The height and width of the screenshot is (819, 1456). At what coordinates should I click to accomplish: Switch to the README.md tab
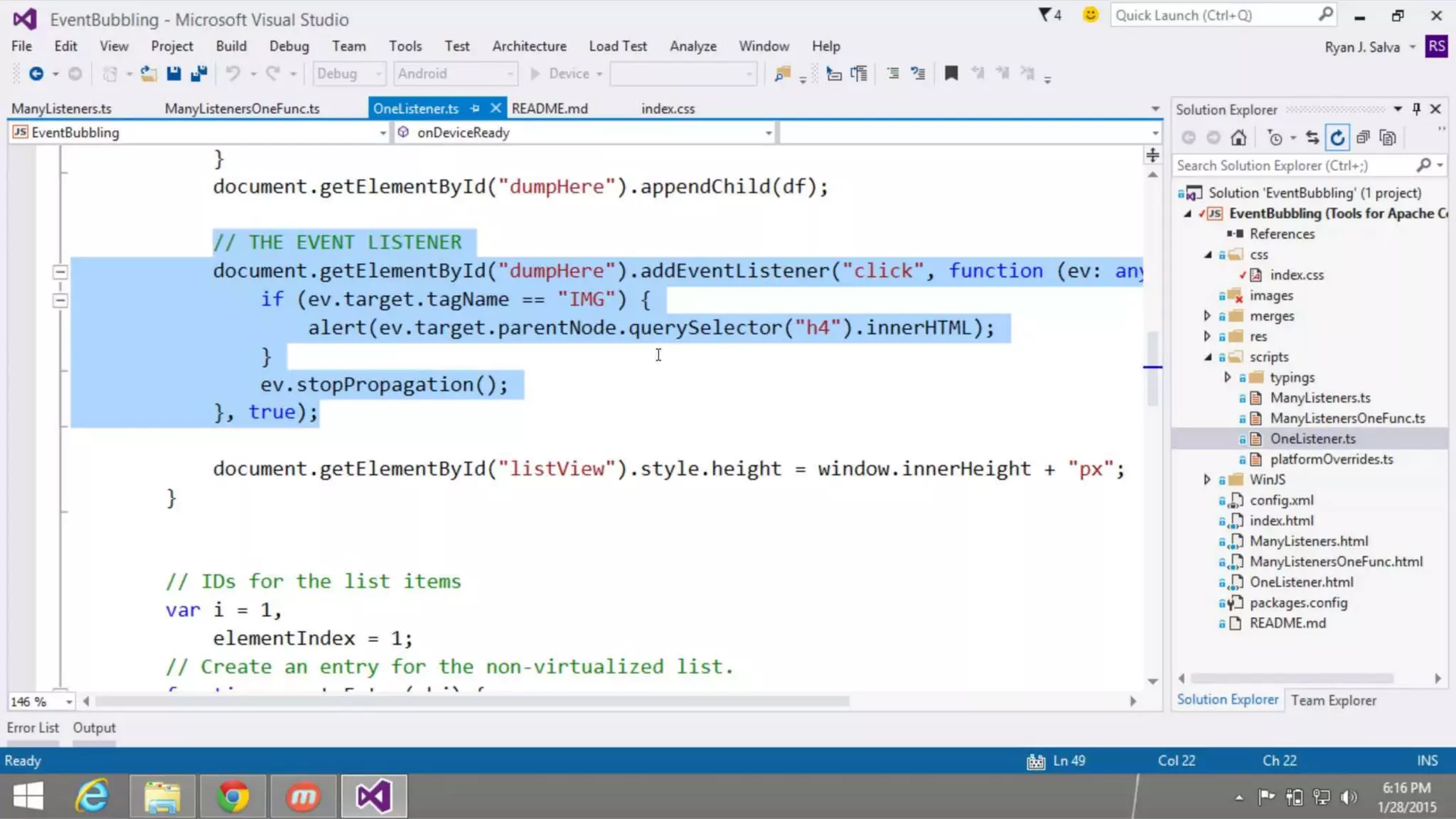point(550,109)
